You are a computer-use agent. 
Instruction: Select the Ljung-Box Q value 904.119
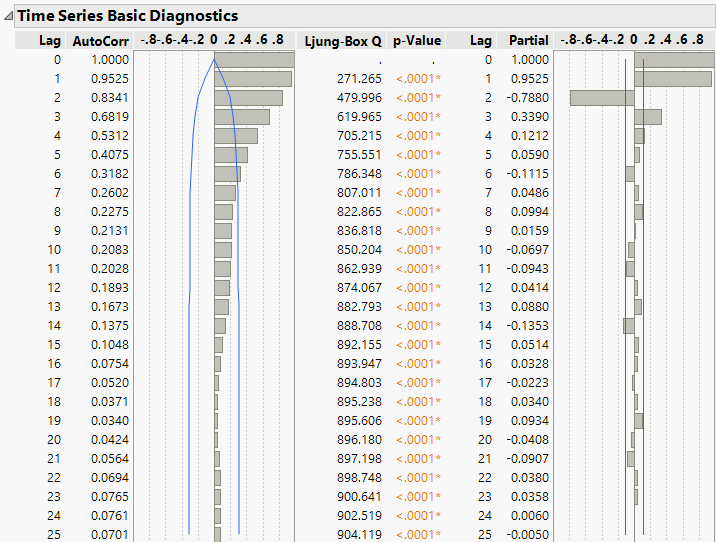pos(360,534)
